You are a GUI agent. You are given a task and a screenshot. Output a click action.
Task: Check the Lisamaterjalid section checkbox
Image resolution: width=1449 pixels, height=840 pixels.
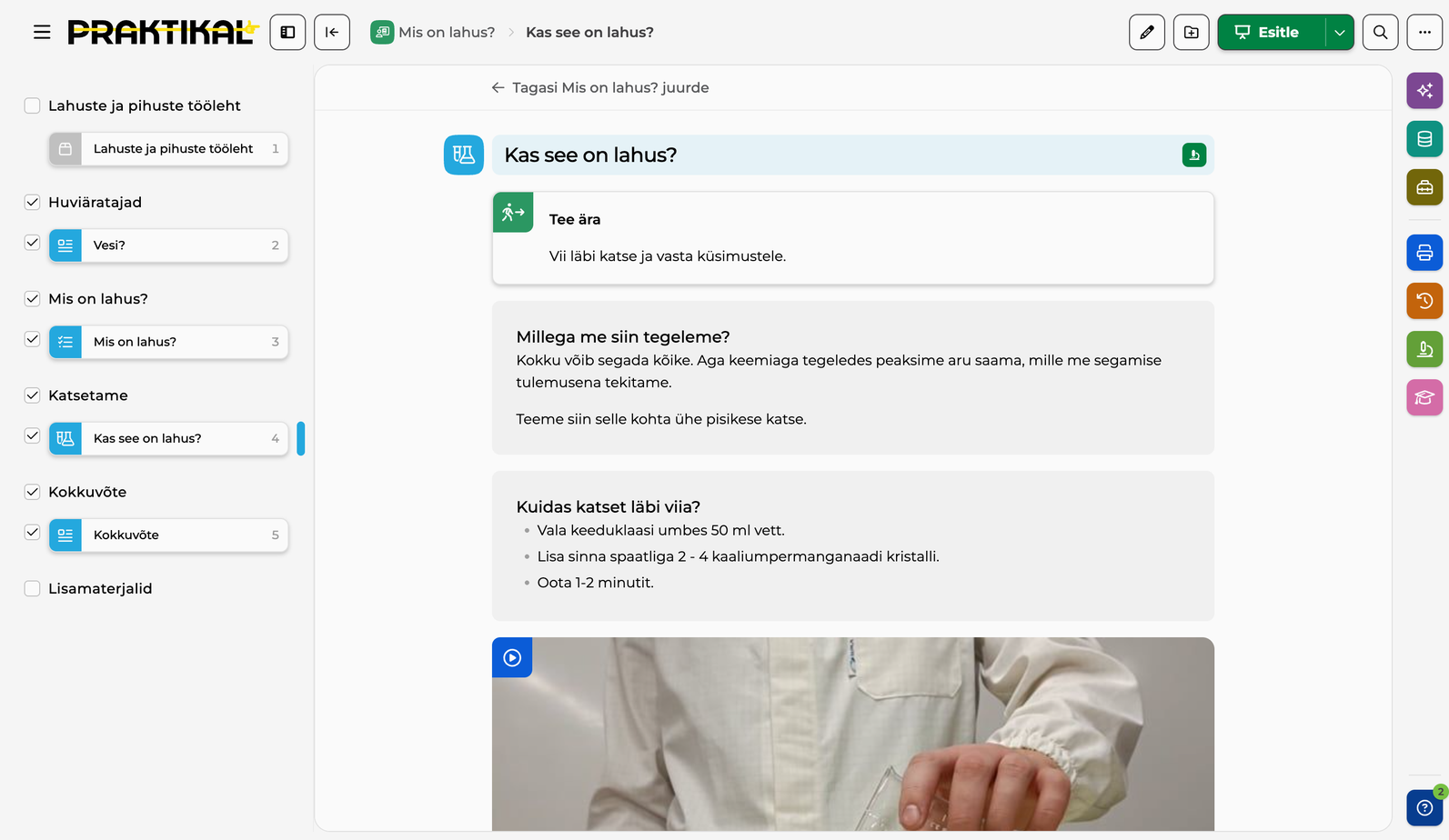pos(32,588)
